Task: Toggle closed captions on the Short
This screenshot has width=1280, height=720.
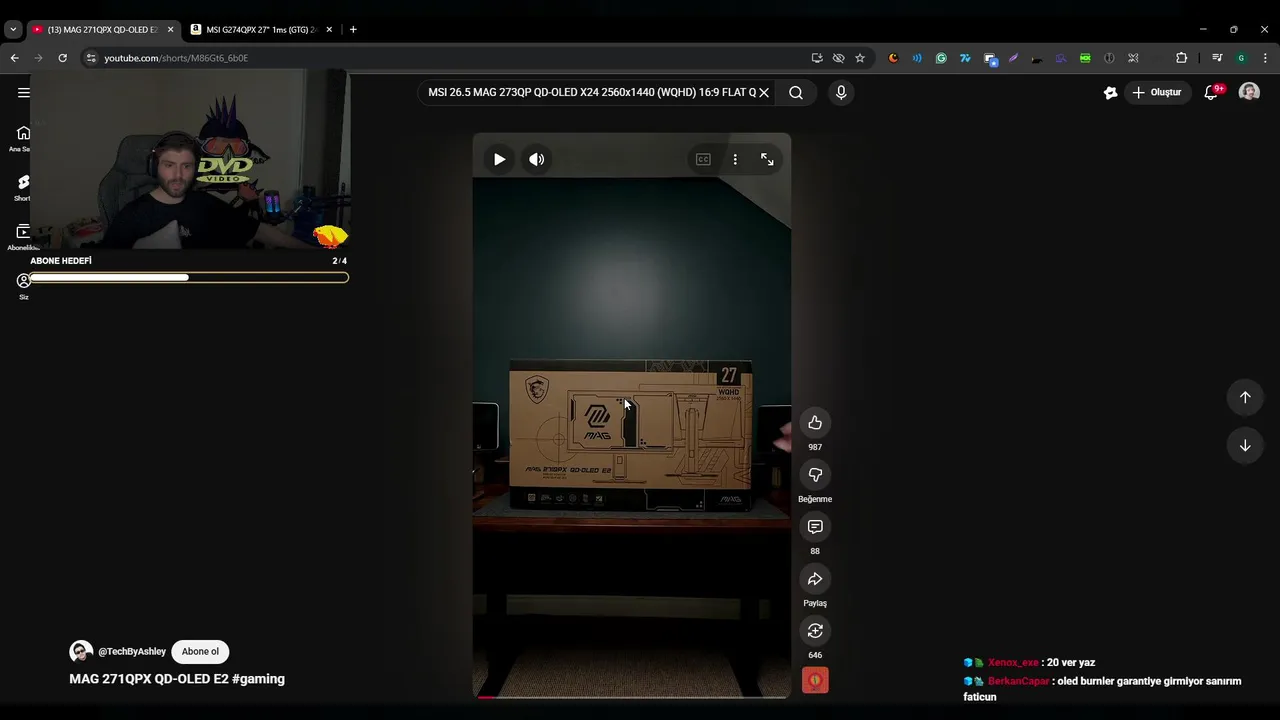Action: point(703,159)
